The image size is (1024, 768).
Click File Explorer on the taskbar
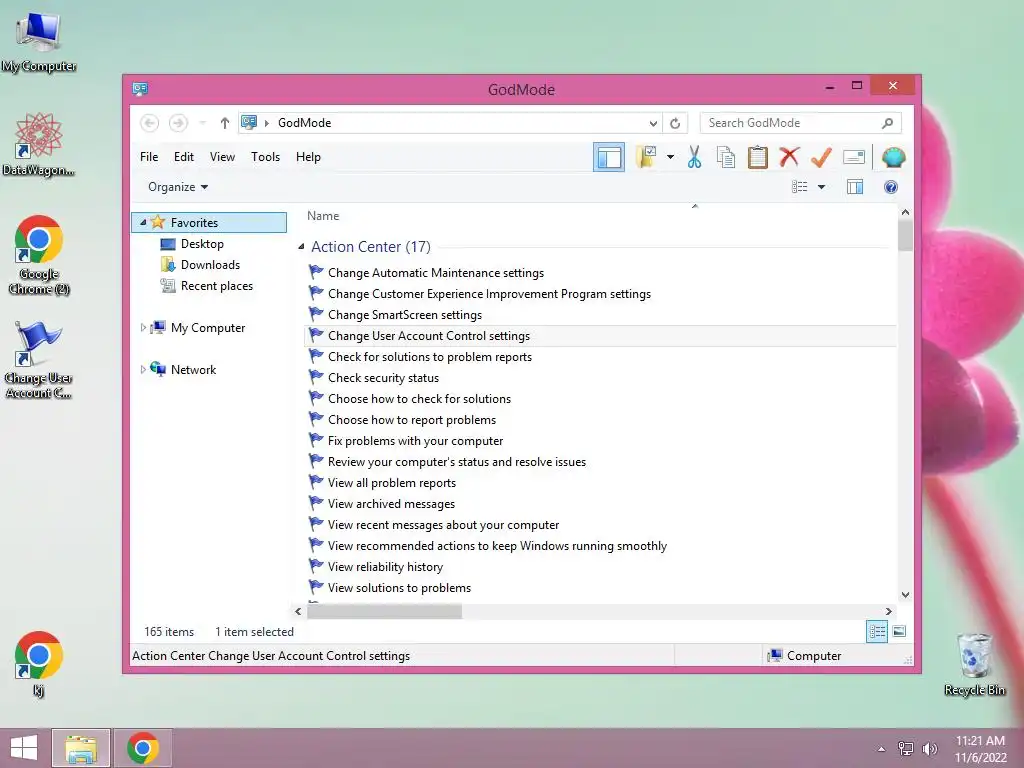(81, 748)
